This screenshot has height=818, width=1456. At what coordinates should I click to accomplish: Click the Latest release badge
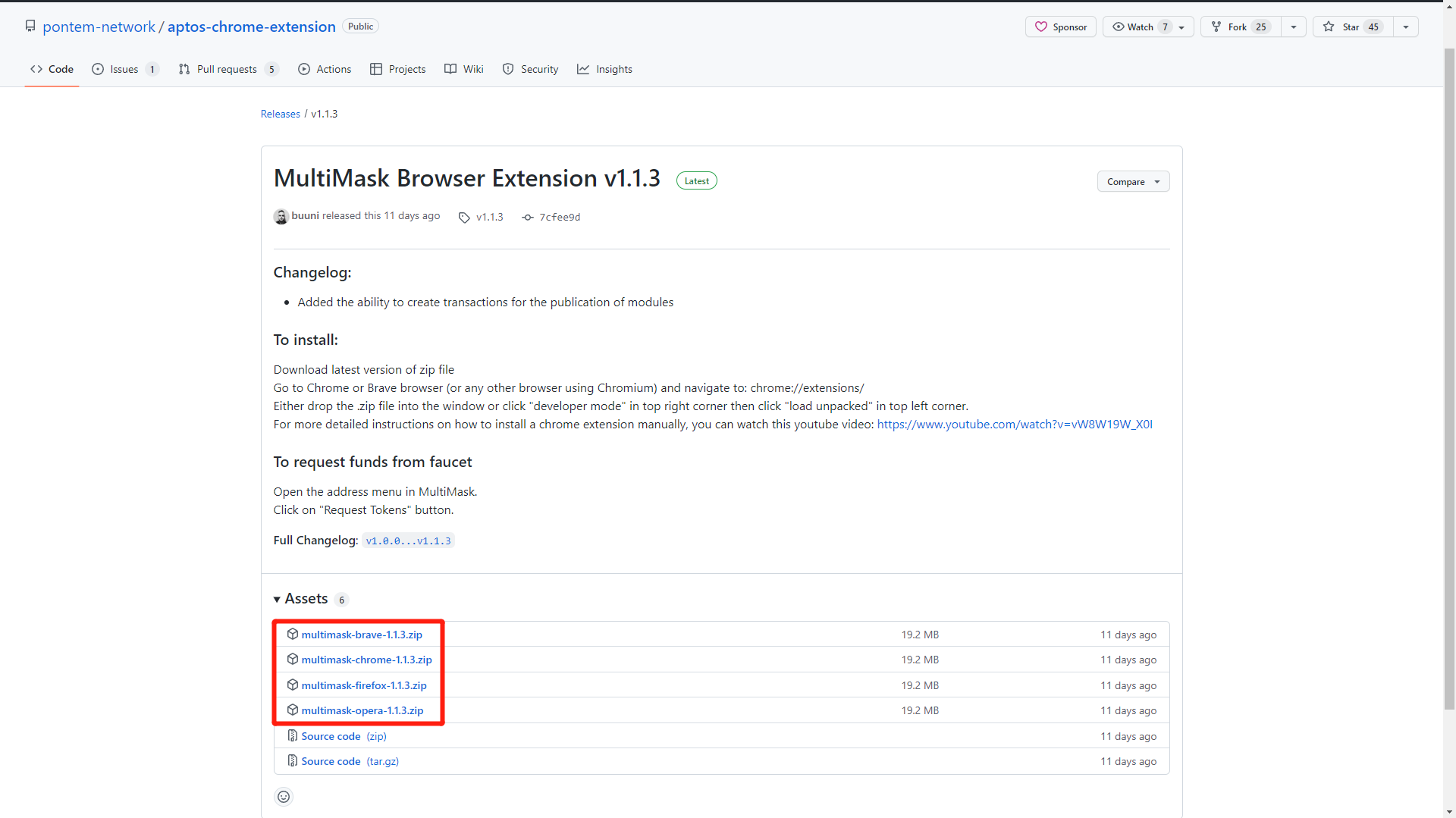click(696, 180)
